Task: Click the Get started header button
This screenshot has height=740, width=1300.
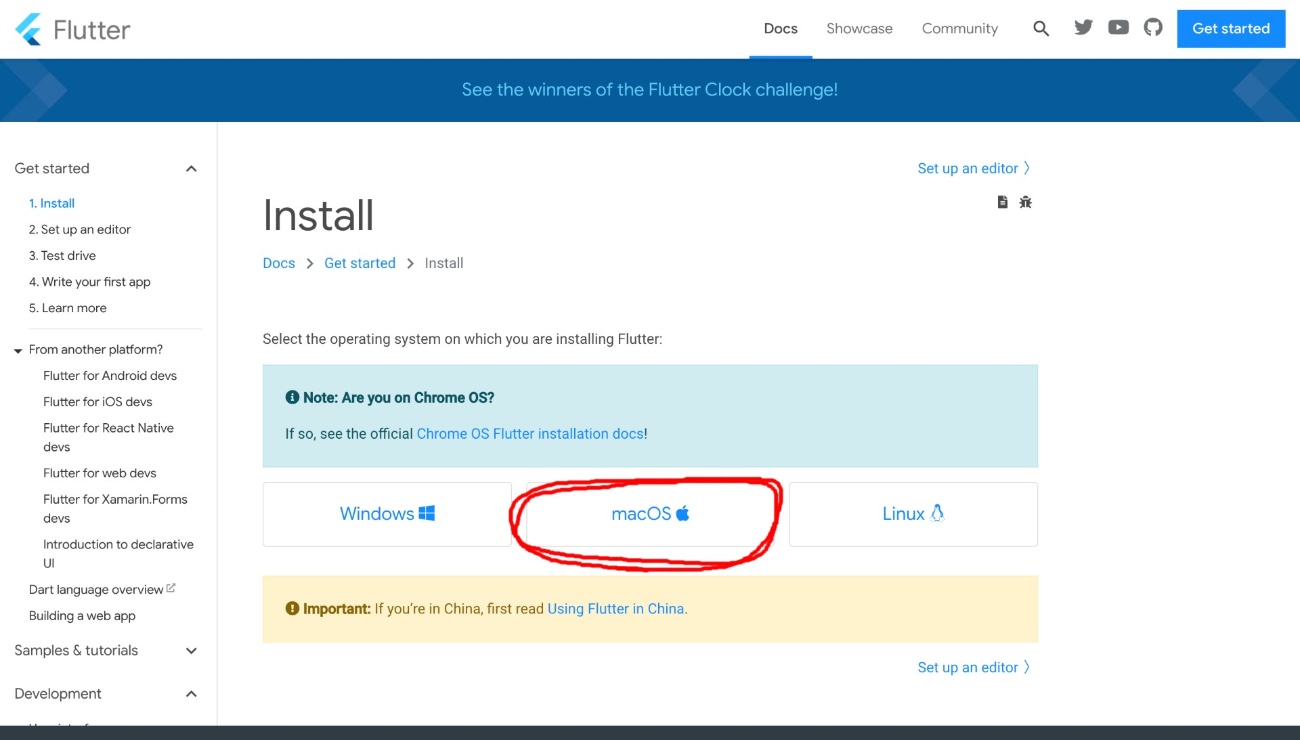Action: click(x=1231, y=28)
